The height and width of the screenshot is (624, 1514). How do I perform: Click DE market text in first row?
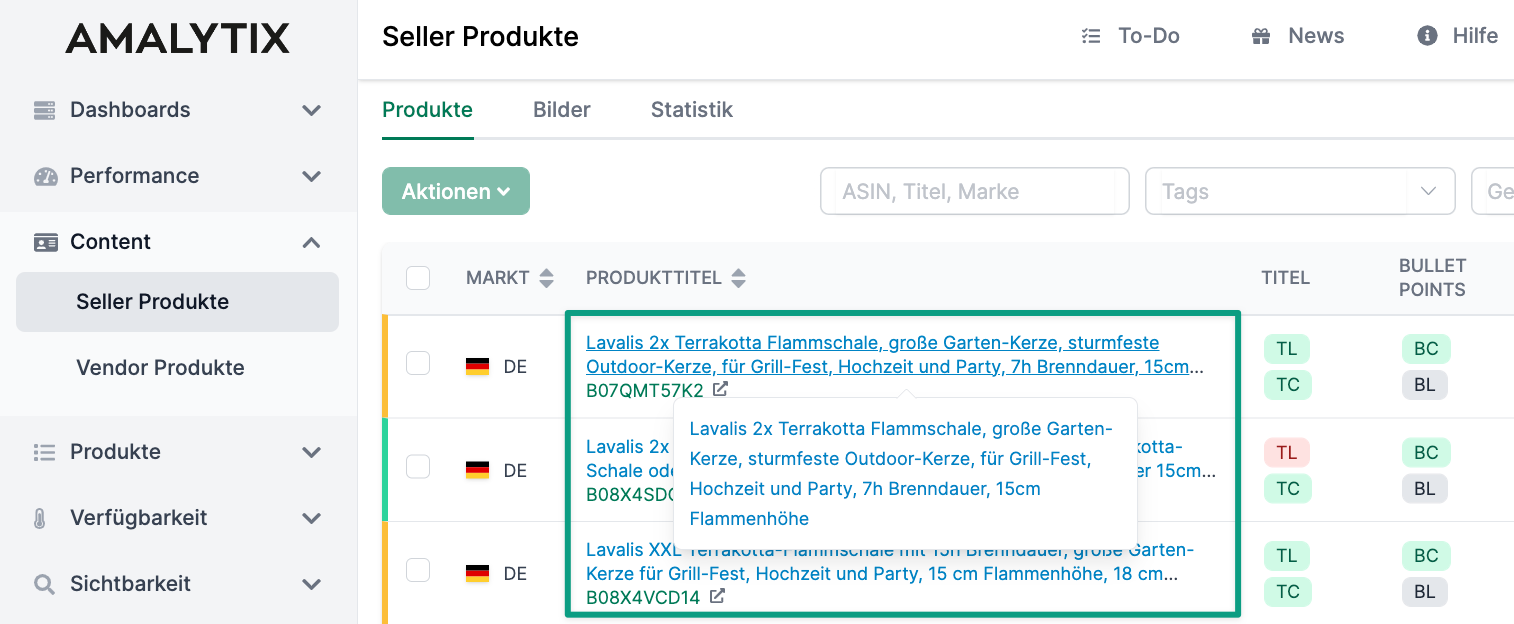515,367
